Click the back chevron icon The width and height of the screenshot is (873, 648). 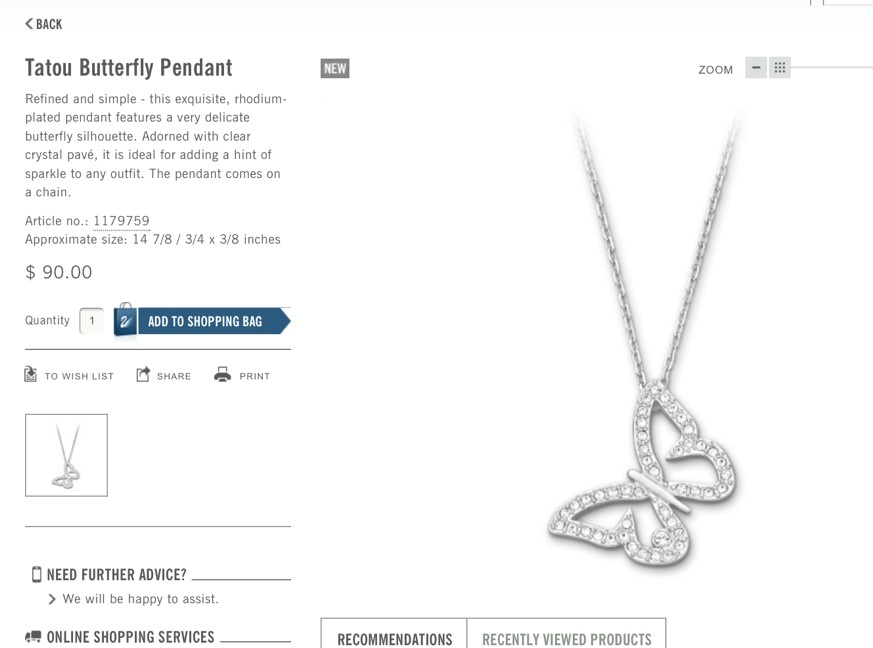point(29,23)
